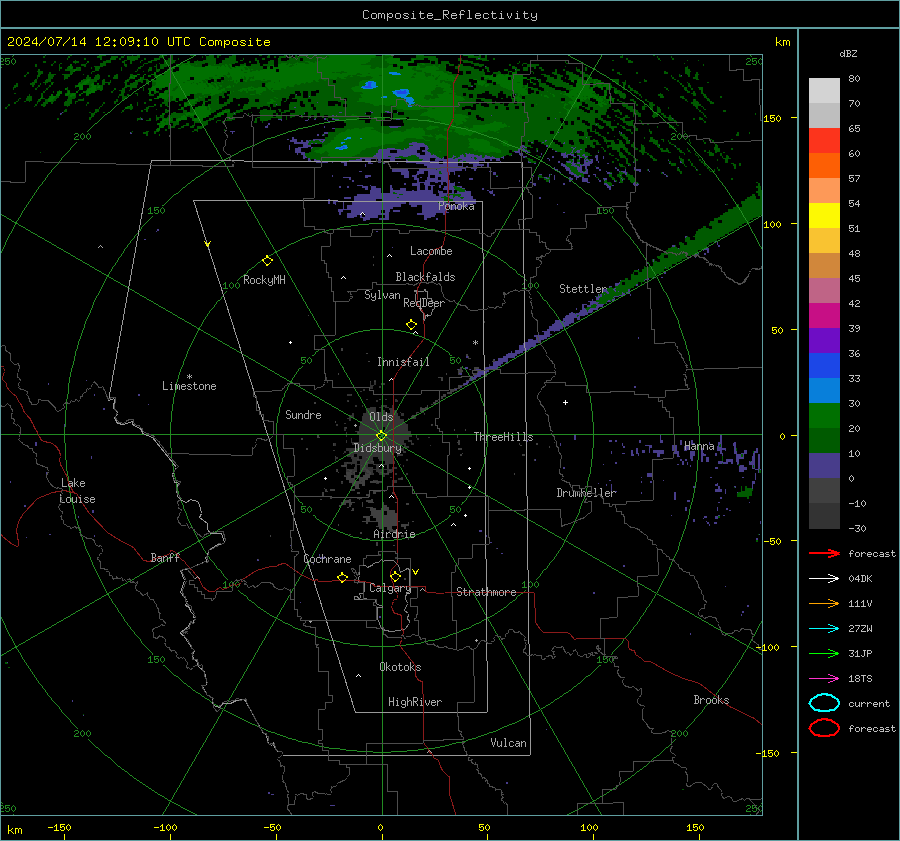Click the Stettler label
The width and height of the screenshot is (900, 841).
583,289
